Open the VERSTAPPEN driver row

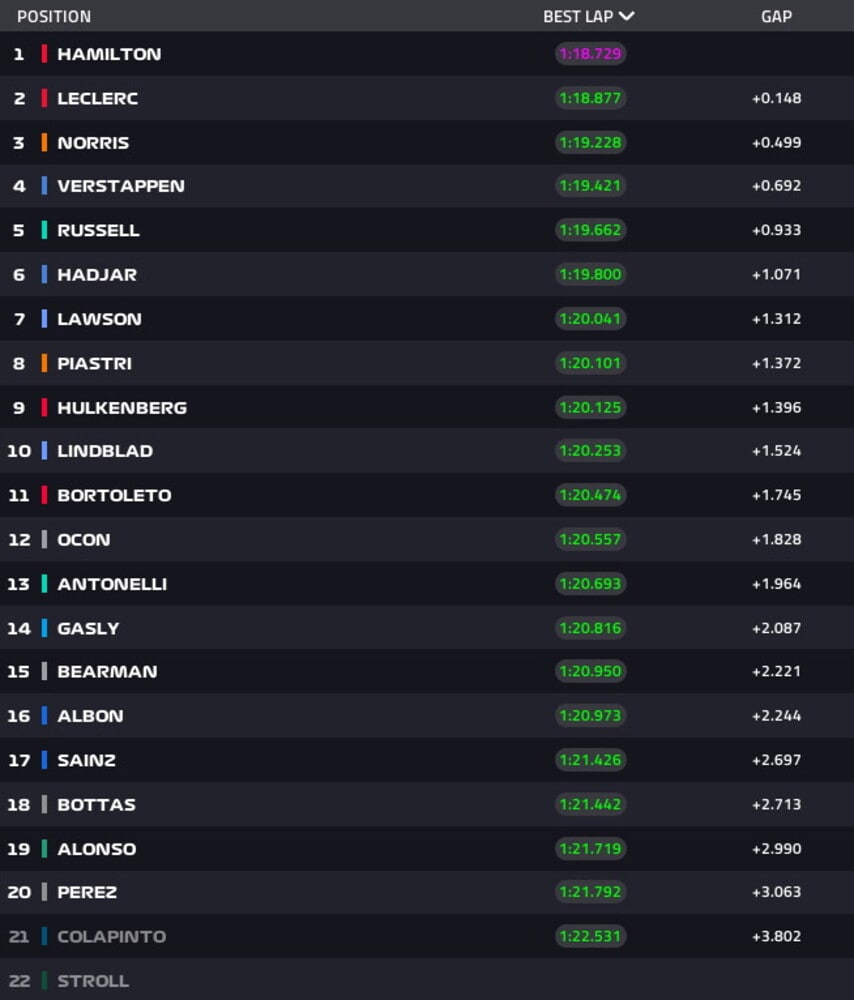coord(427,186)
